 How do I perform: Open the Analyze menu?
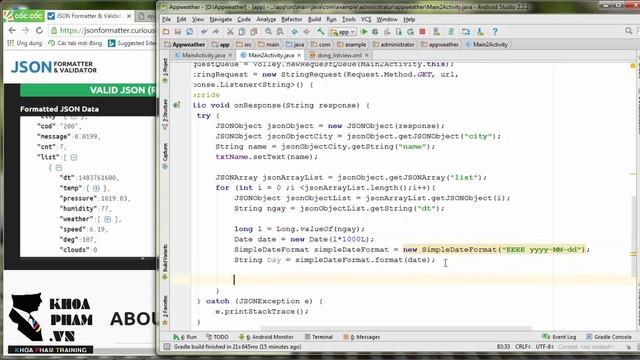(266, 19)
